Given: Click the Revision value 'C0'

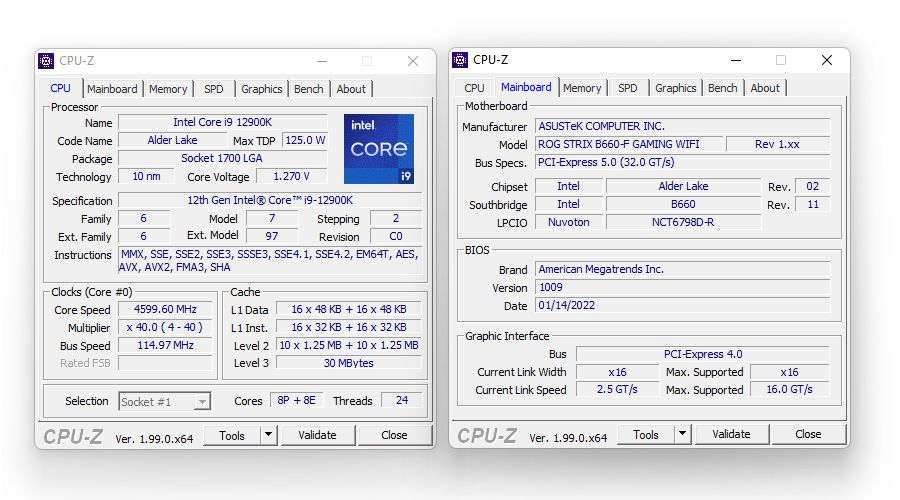Looking at the screenshot, I should pyautogui.click(x=396, y=236).
